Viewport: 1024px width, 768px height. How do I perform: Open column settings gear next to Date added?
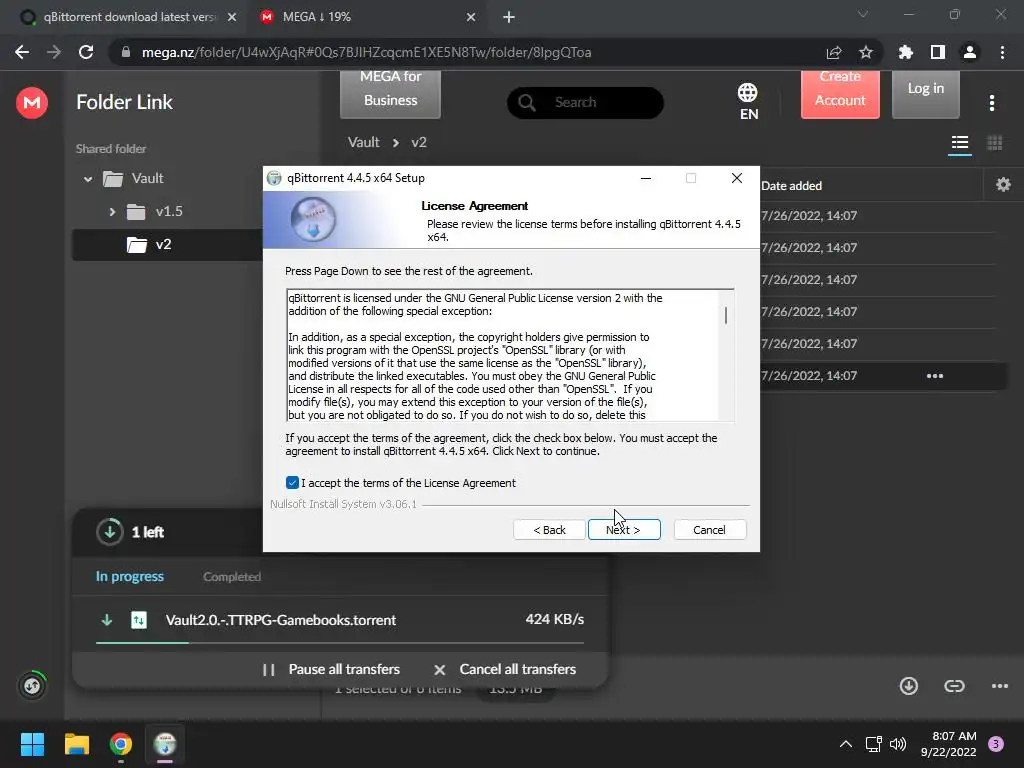pyautogui.click(x=1003, y=185)
